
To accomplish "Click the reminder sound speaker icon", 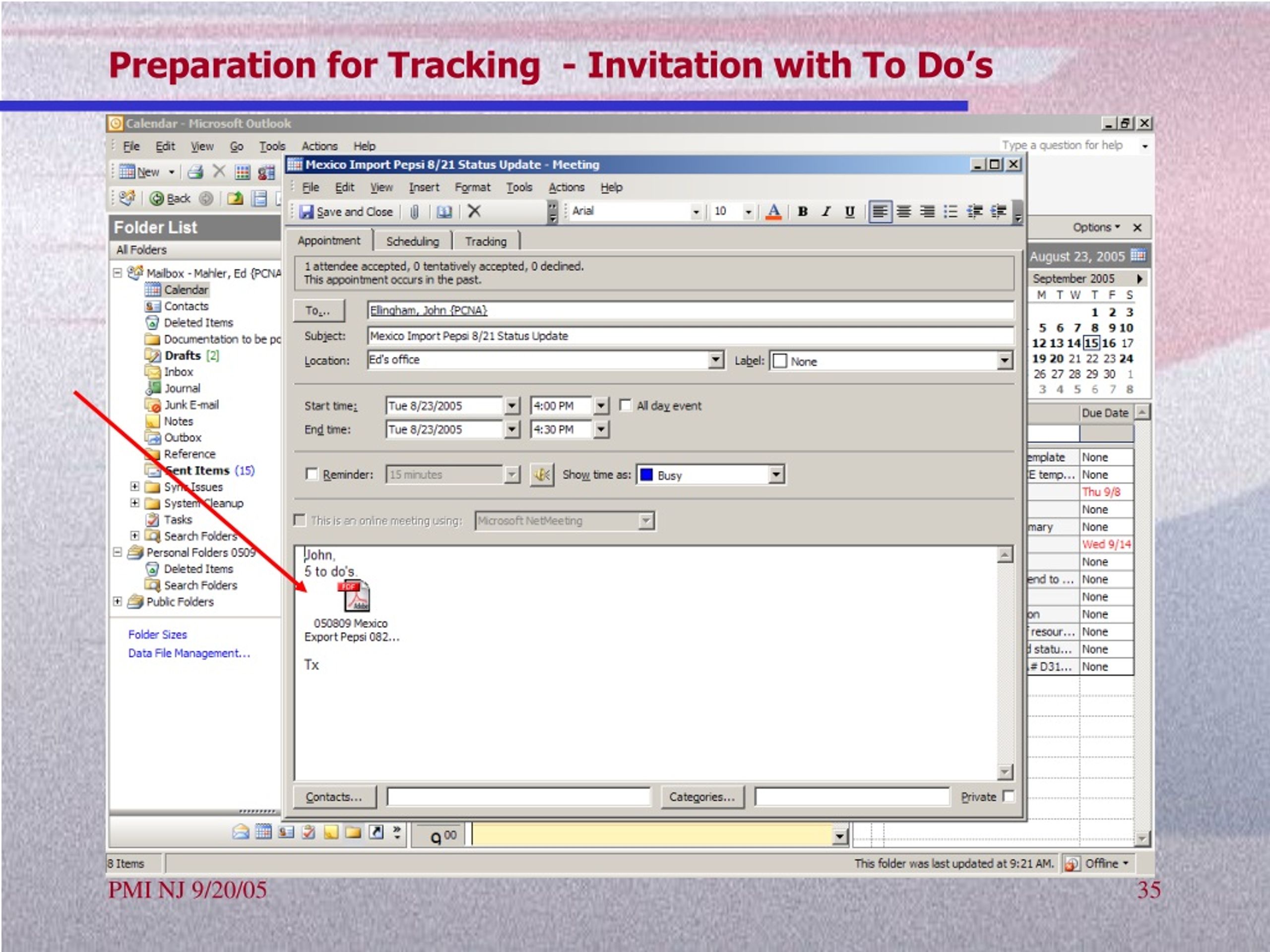I will tap(541, 475).
